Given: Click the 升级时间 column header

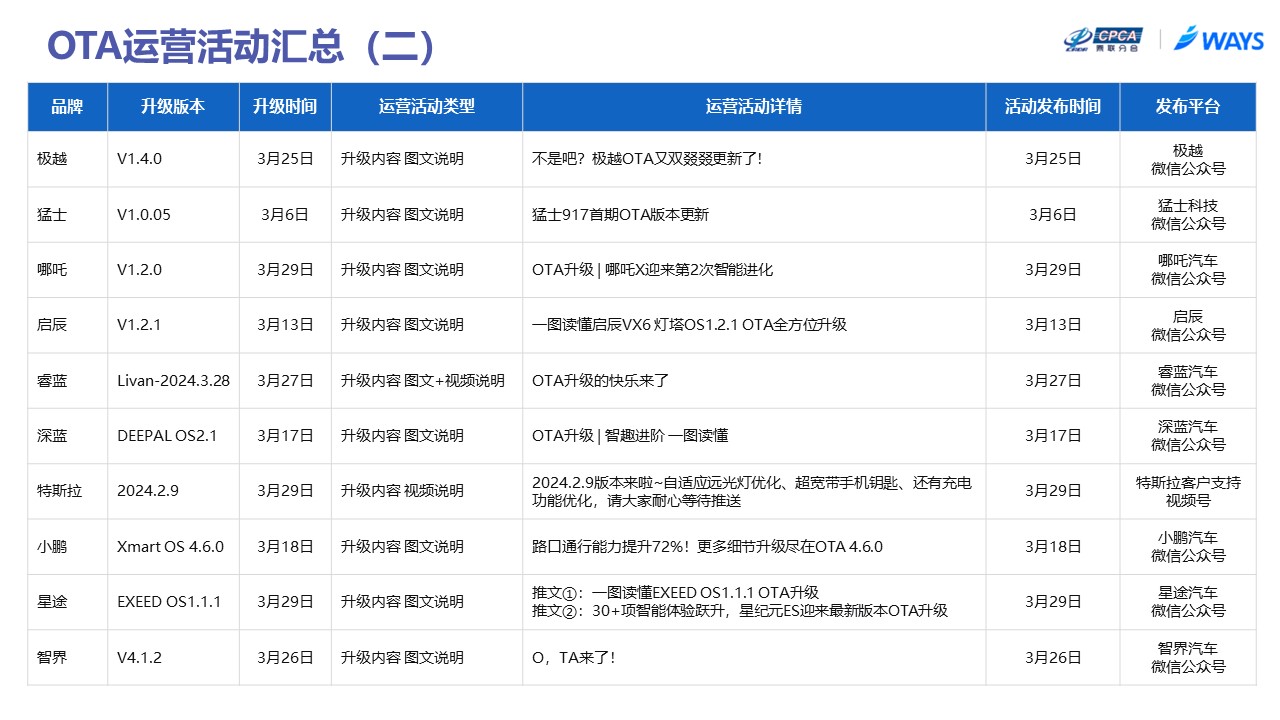Looking at the screenshot, I should click(285, 107).
